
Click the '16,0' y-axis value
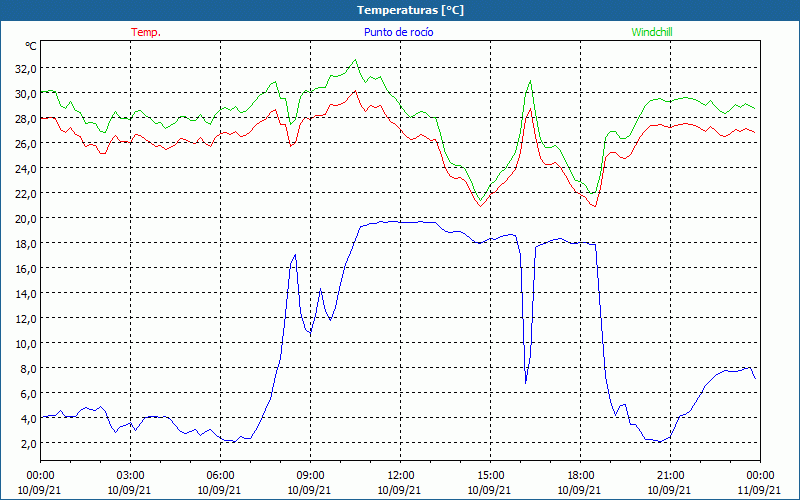(x=26, y=268)
